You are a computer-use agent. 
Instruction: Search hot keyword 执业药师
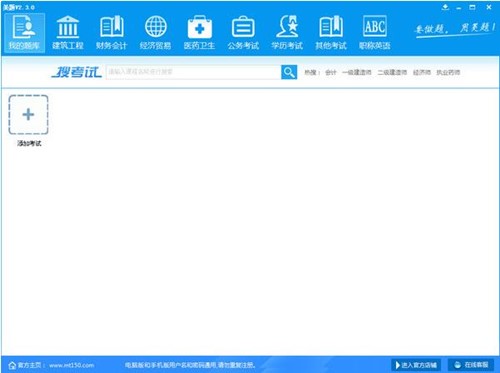pos(448,72)
